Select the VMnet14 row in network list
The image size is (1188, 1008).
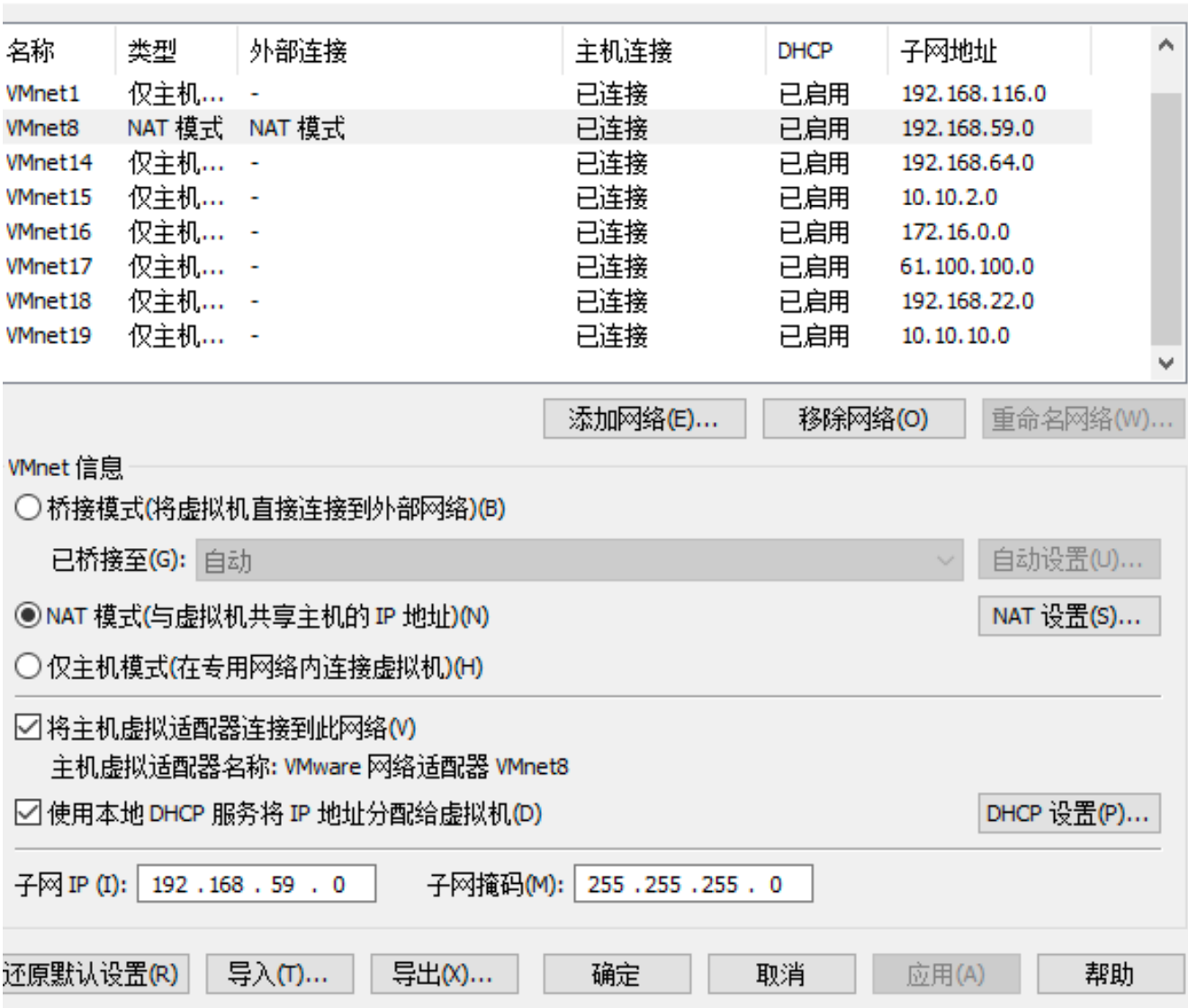click(x=49, y=163)
